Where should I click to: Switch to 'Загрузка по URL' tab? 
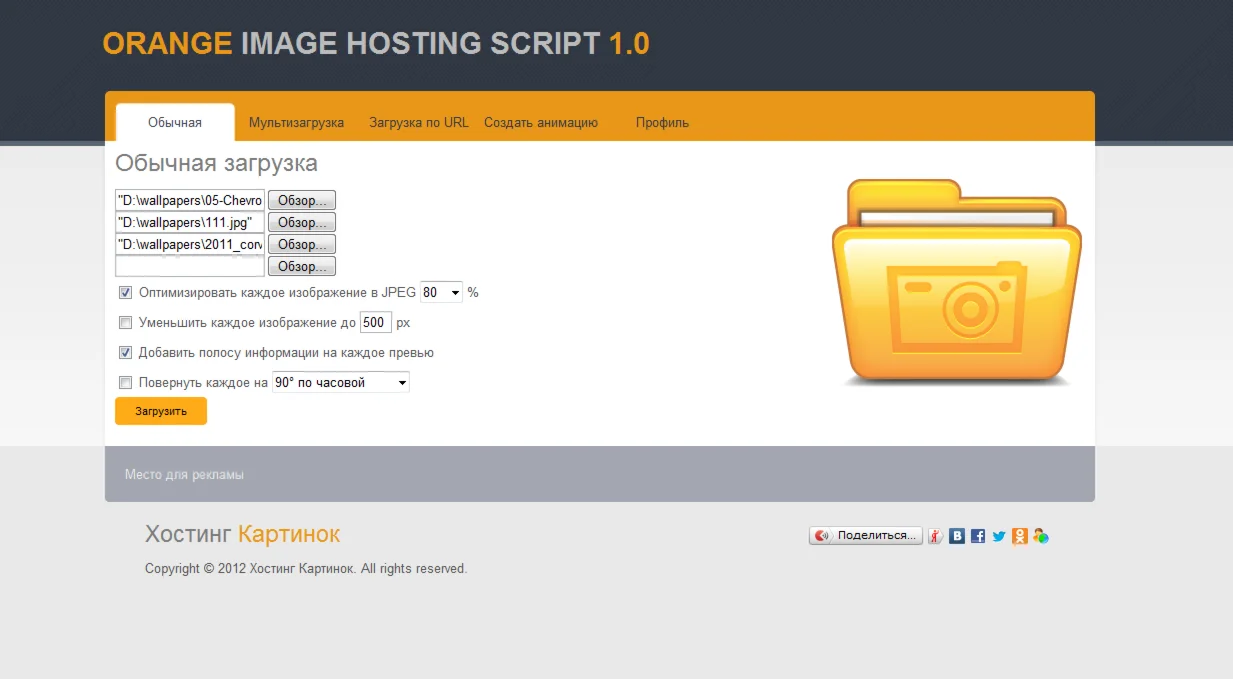tap(419, 123)
